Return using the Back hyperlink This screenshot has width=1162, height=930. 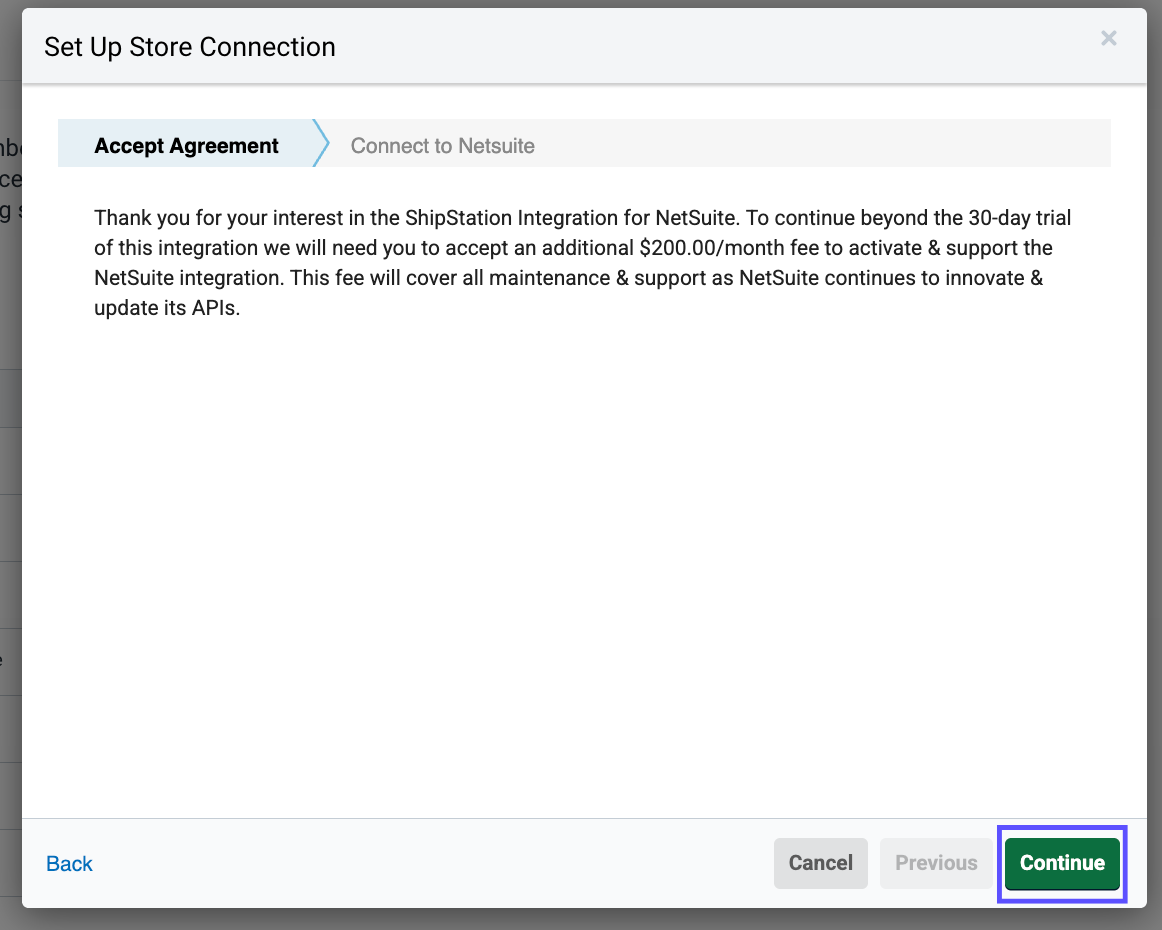[69, 863]
